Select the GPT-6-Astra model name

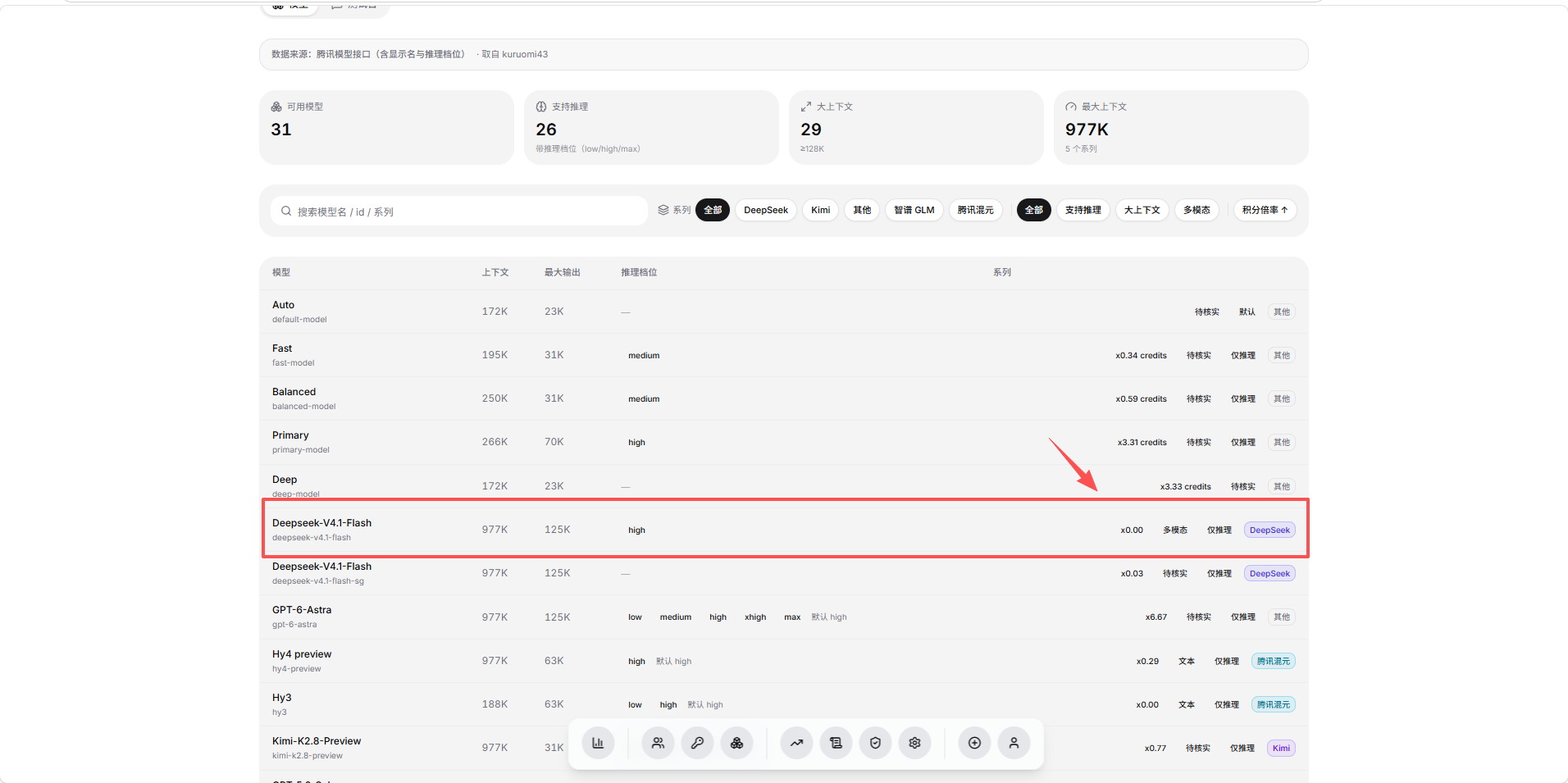click(302, 610)
